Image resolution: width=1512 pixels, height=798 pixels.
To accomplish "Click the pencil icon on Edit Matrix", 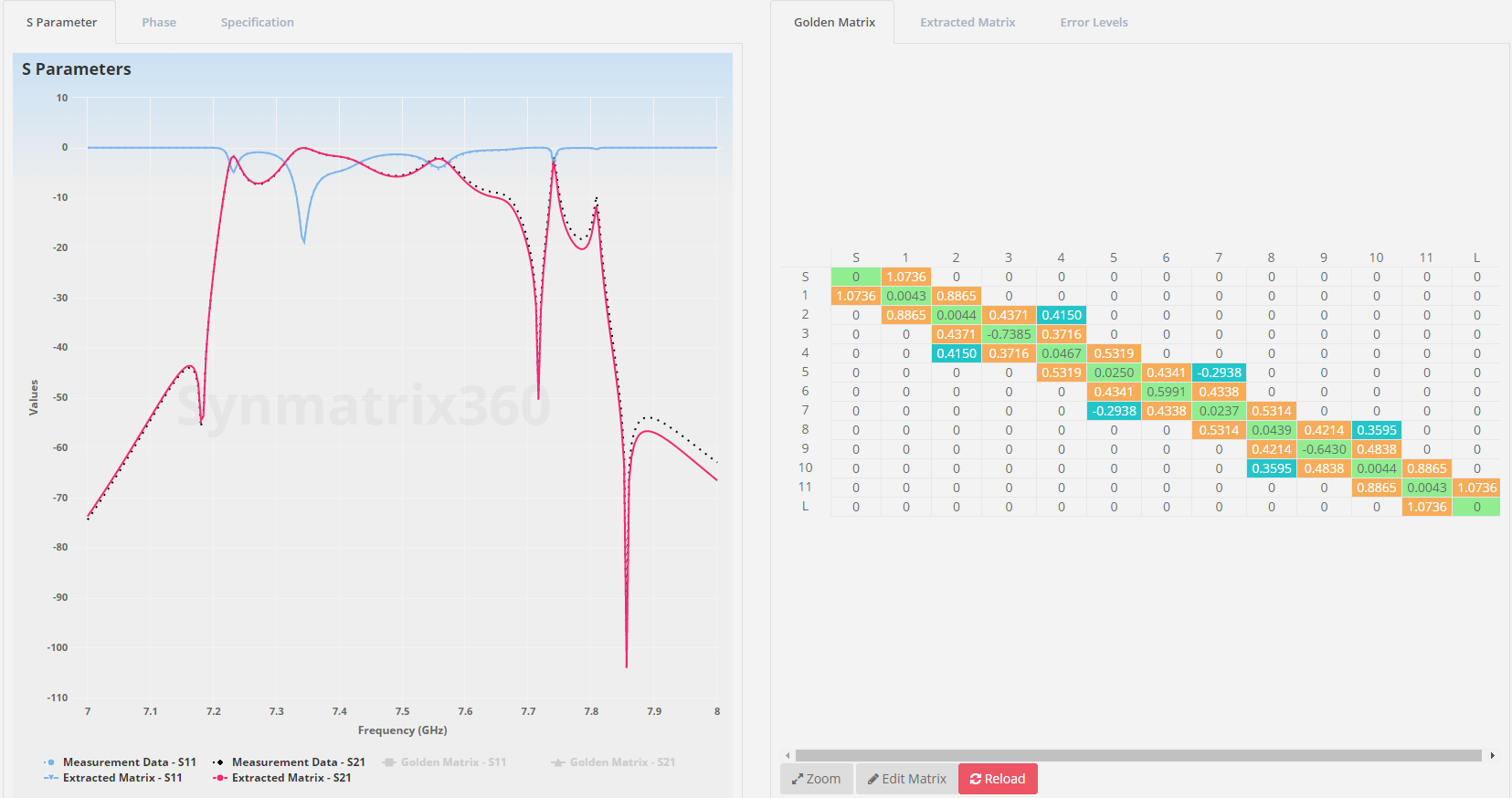I will [x=873, y=779].
